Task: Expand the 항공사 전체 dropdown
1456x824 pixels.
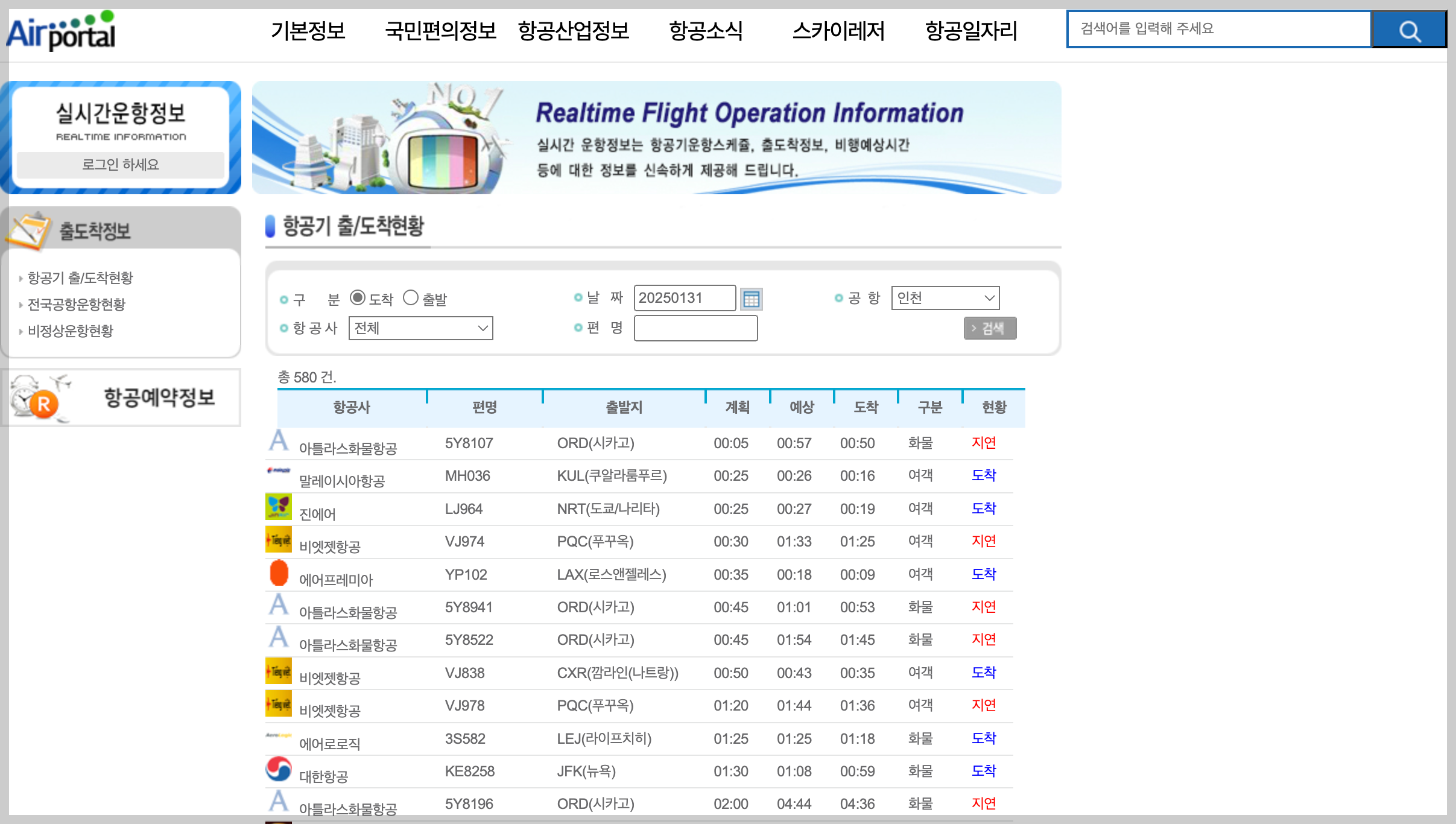Action: tap(420, 328)
